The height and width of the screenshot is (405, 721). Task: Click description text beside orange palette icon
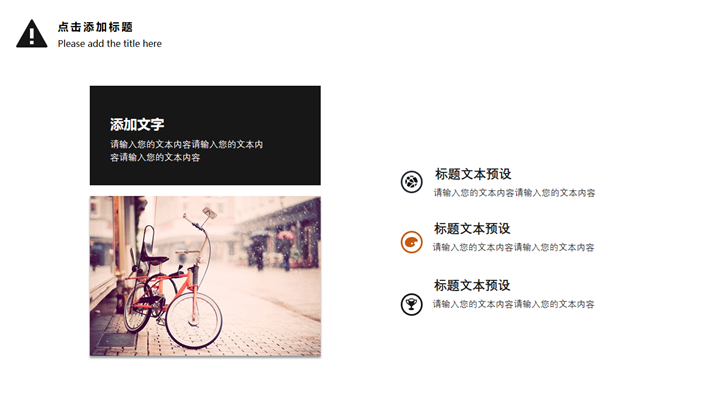(513, 247)
